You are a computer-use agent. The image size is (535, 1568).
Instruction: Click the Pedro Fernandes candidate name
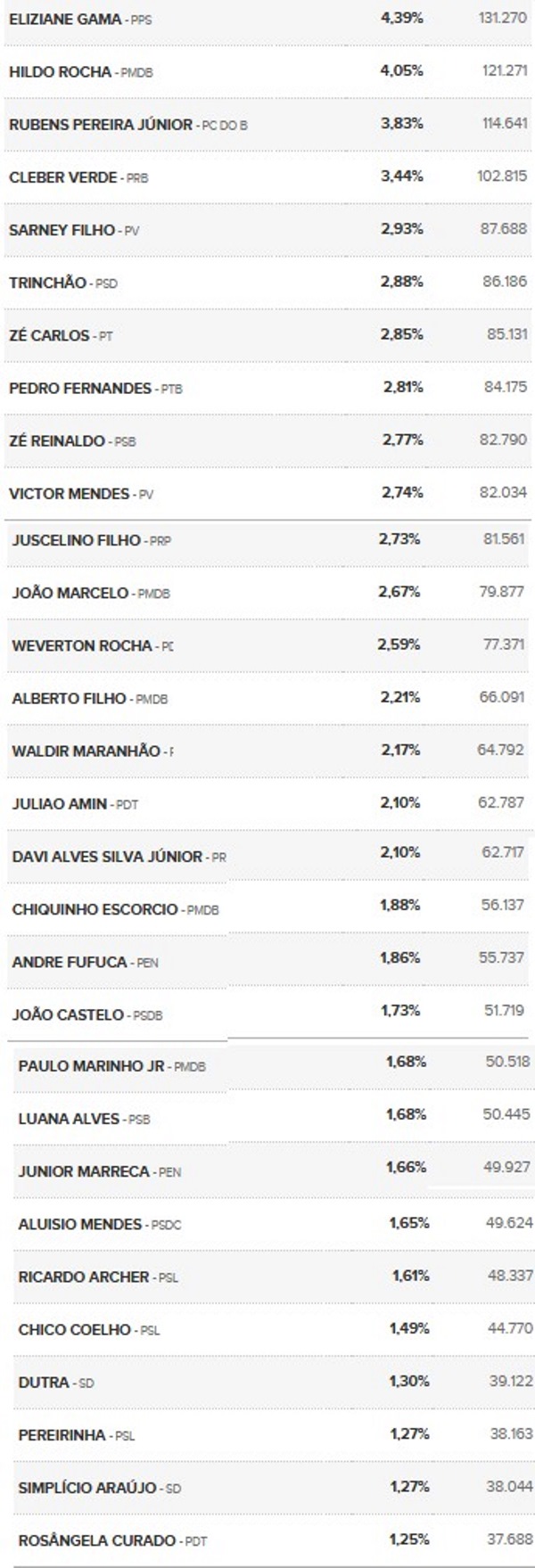pos(79,388)
